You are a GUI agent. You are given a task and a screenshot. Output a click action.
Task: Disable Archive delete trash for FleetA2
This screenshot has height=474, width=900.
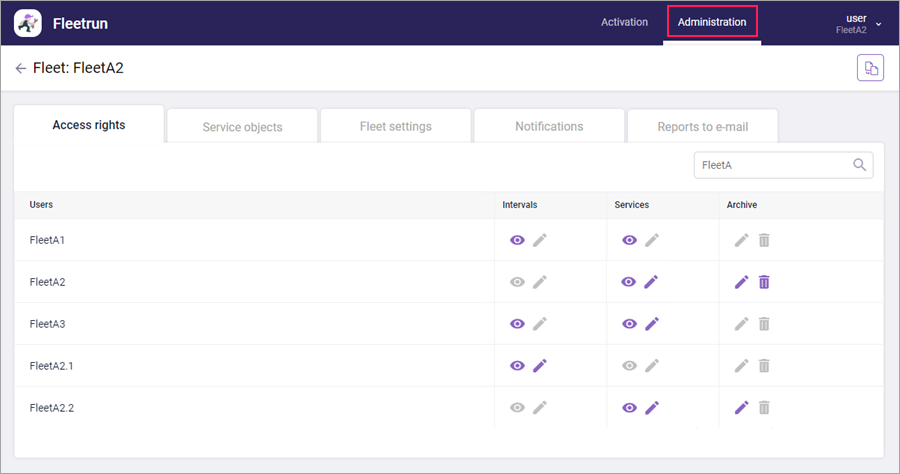tap(764, 282)
